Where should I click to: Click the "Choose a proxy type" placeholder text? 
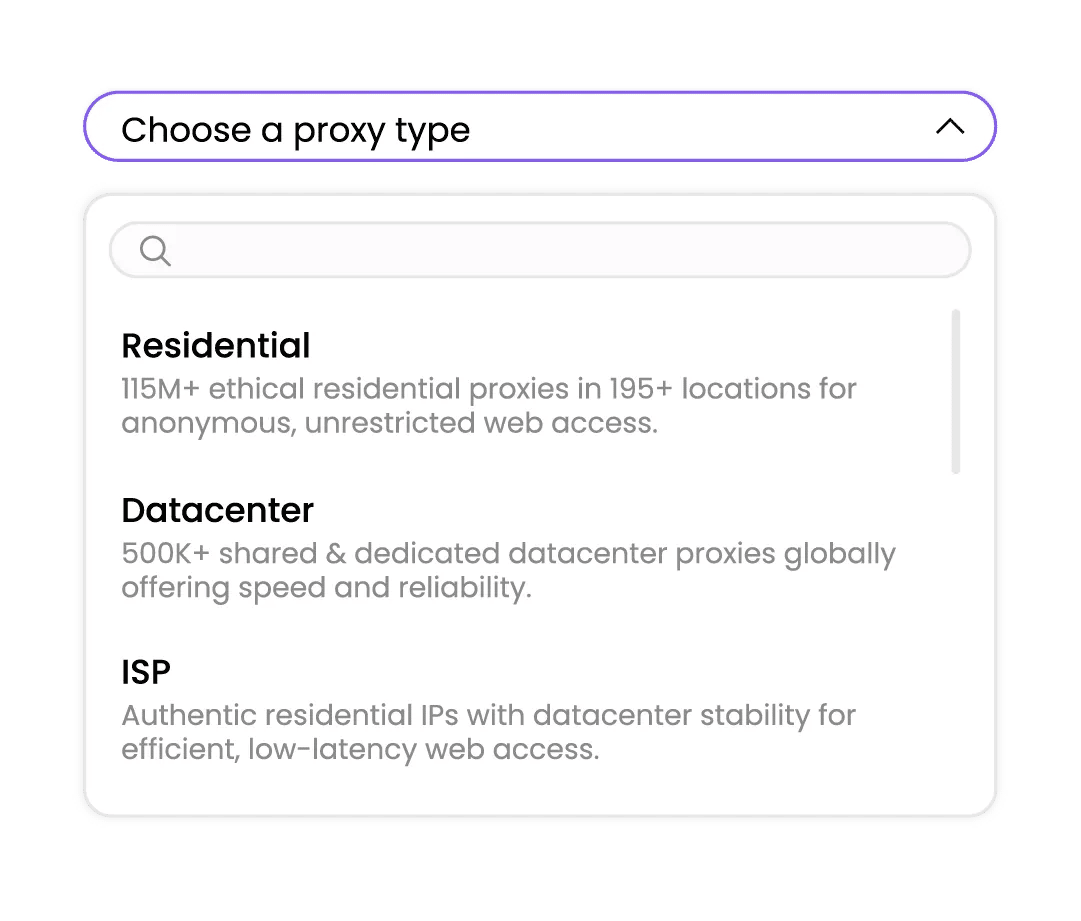pyautogui.click(x=296, y=130)
